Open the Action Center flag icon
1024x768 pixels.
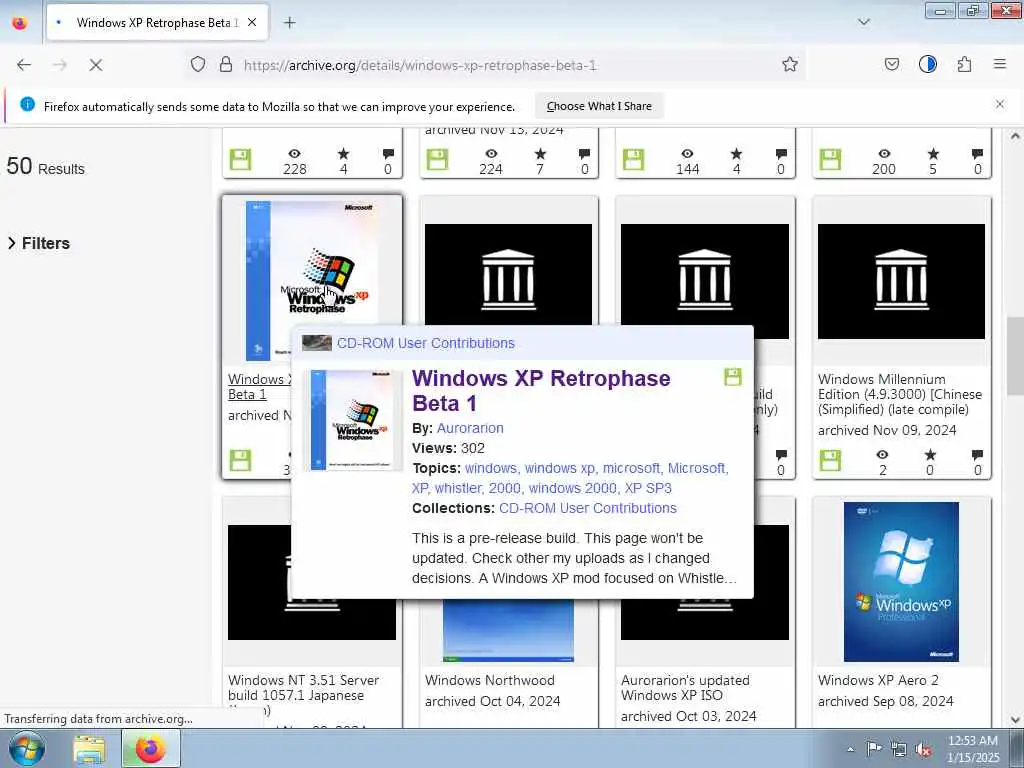(x=874, y=748)
